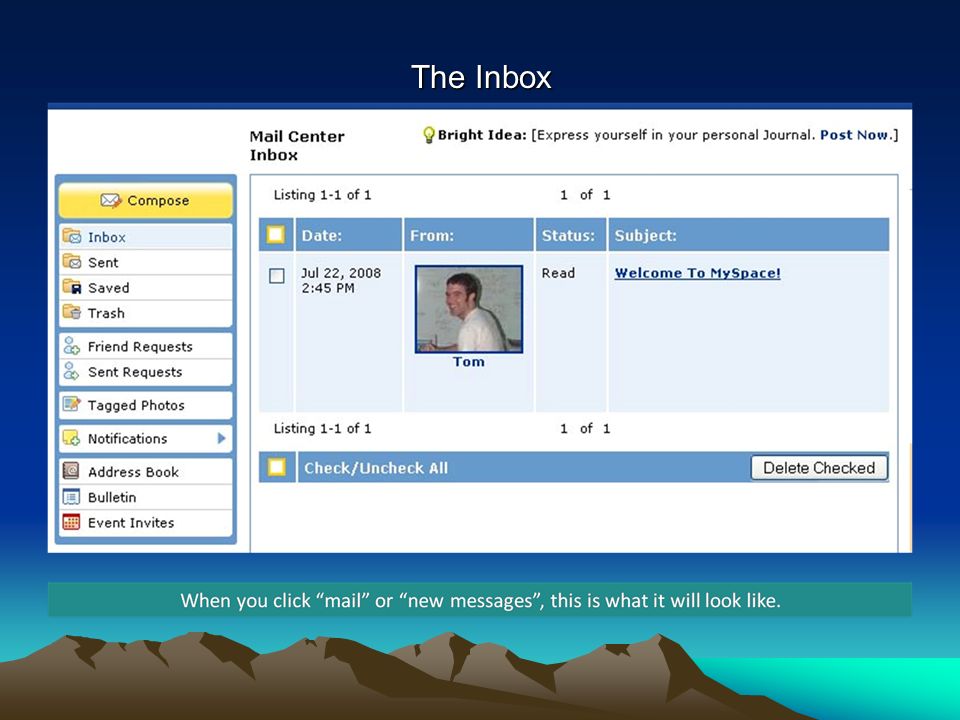Open Tagged Photos
The image size is (960, 720).
136,405
